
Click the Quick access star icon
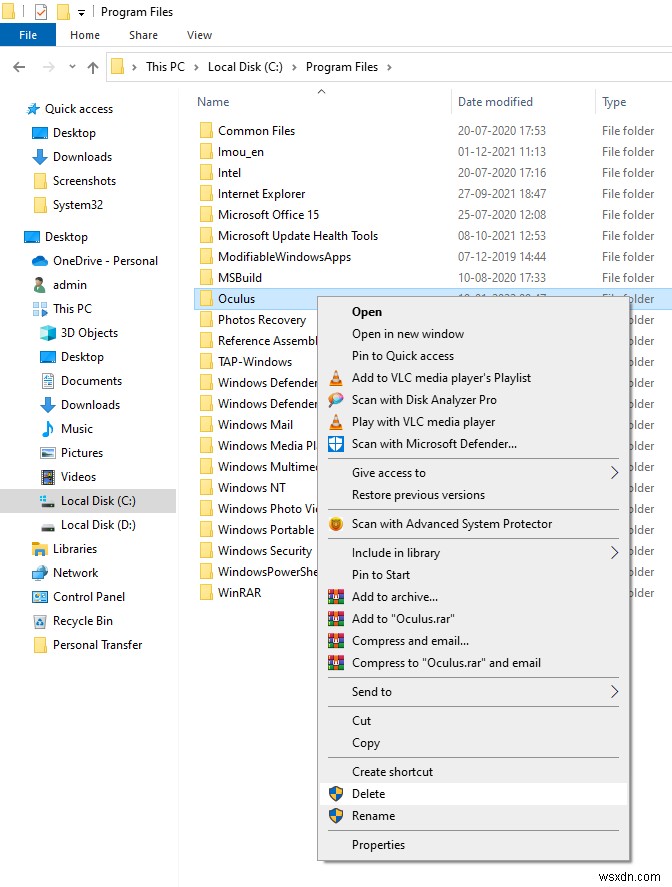33,109
